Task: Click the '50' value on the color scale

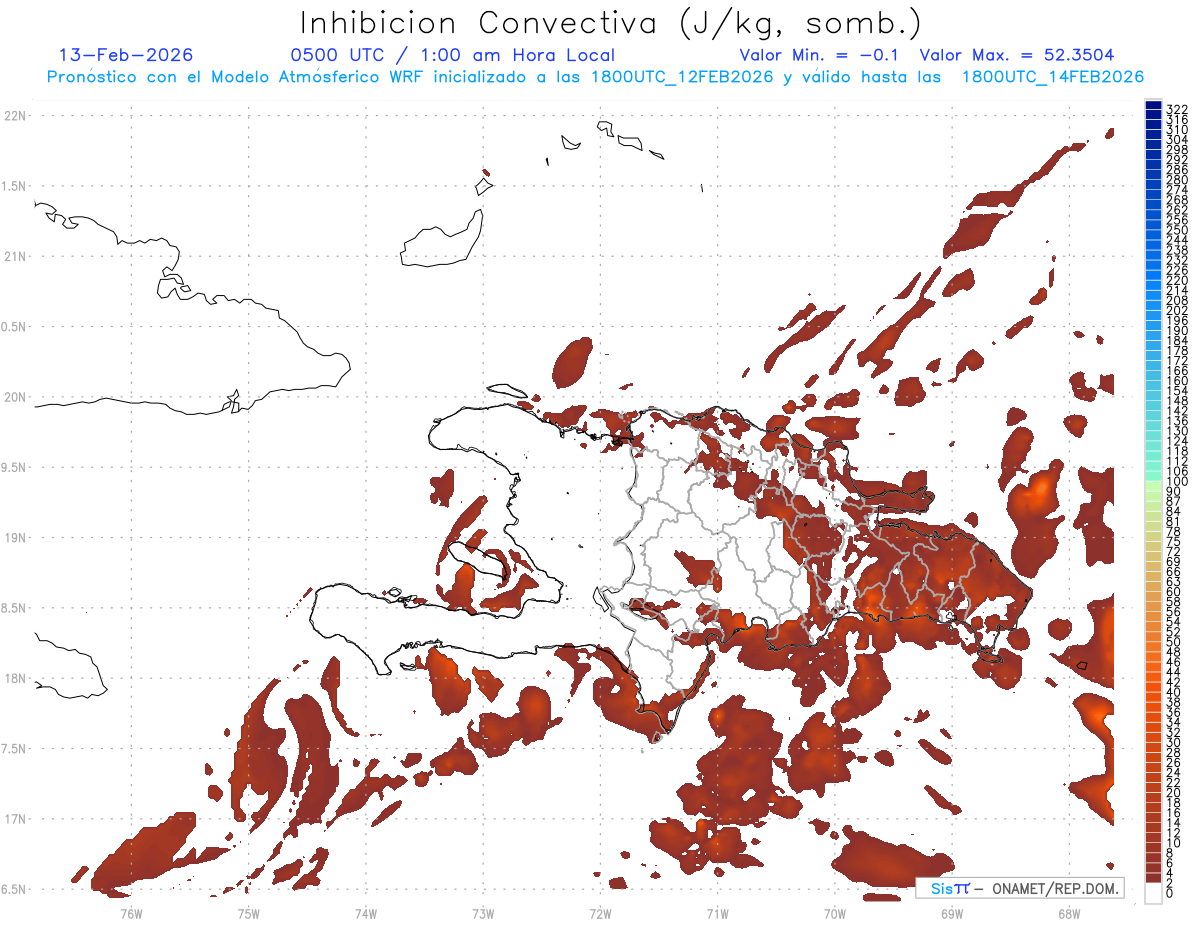Action: [x=1174, y=642]
